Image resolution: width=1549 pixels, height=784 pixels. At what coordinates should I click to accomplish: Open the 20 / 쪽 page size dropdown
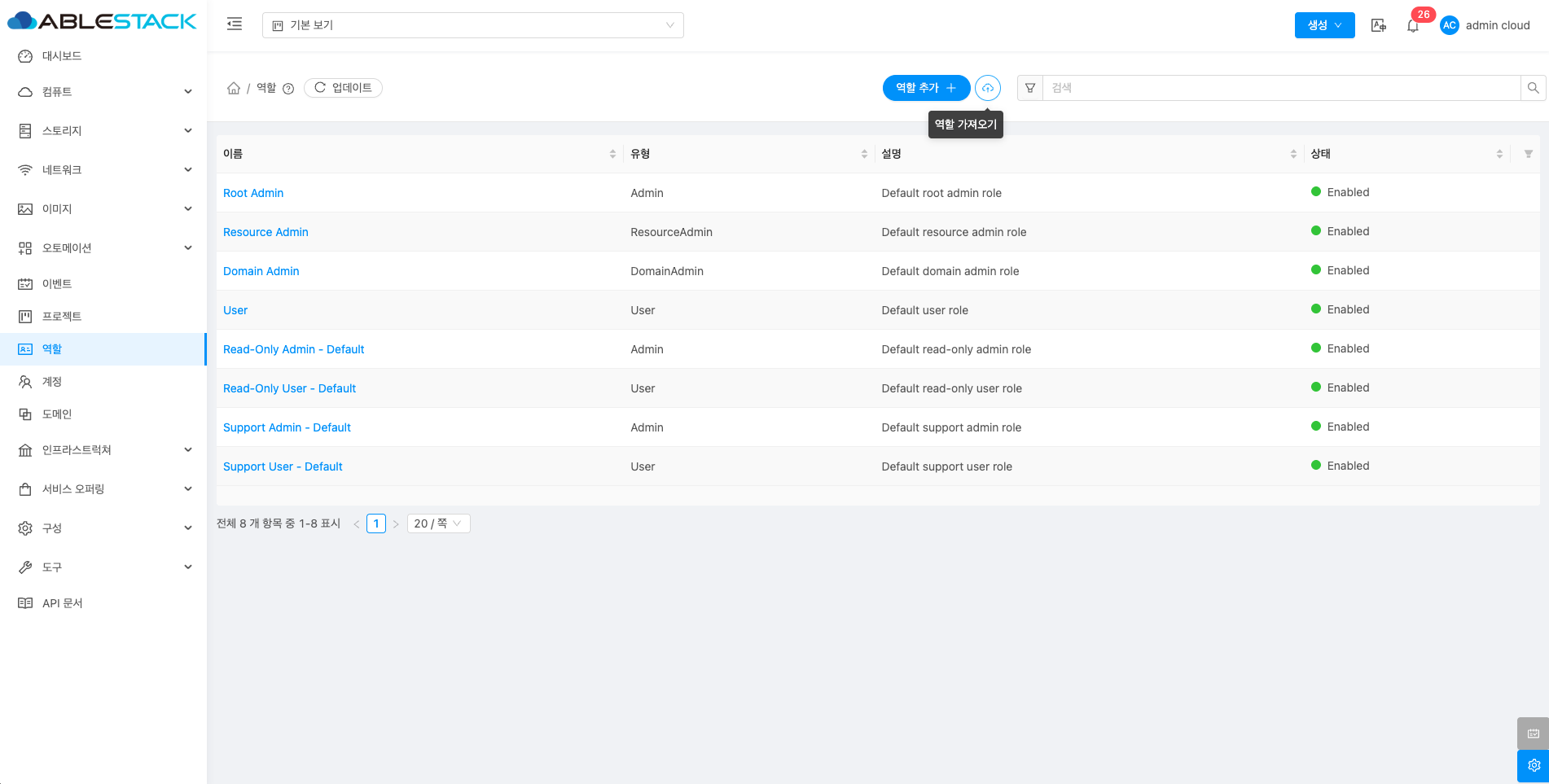(x=438, y=523)
